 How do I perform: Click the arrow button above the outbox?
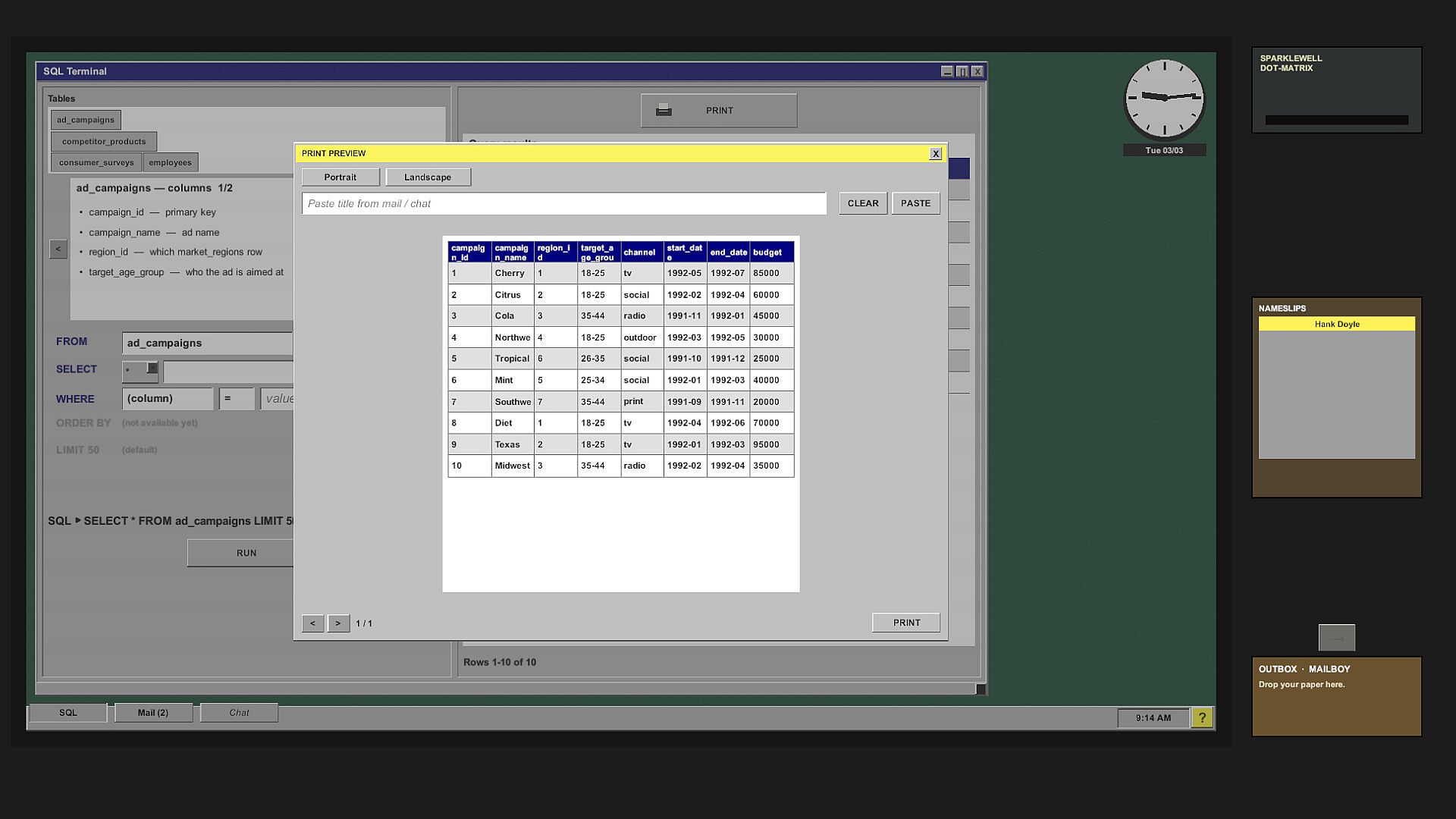coord(1336,638)
